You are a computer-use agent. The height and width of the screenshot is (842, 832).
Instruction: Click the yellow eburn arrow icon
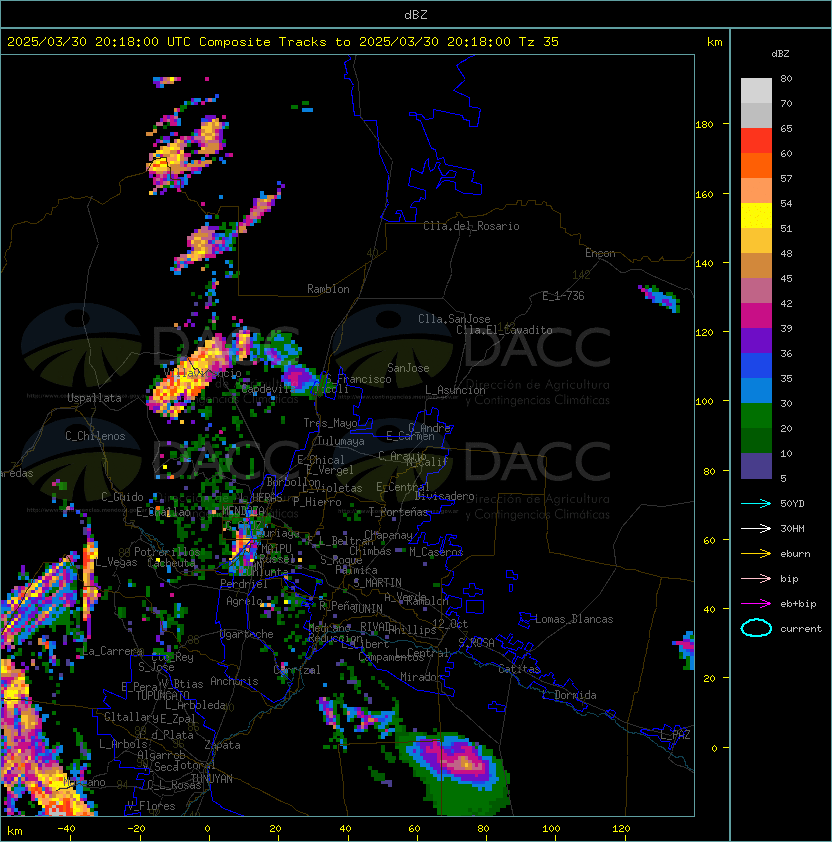756,554
